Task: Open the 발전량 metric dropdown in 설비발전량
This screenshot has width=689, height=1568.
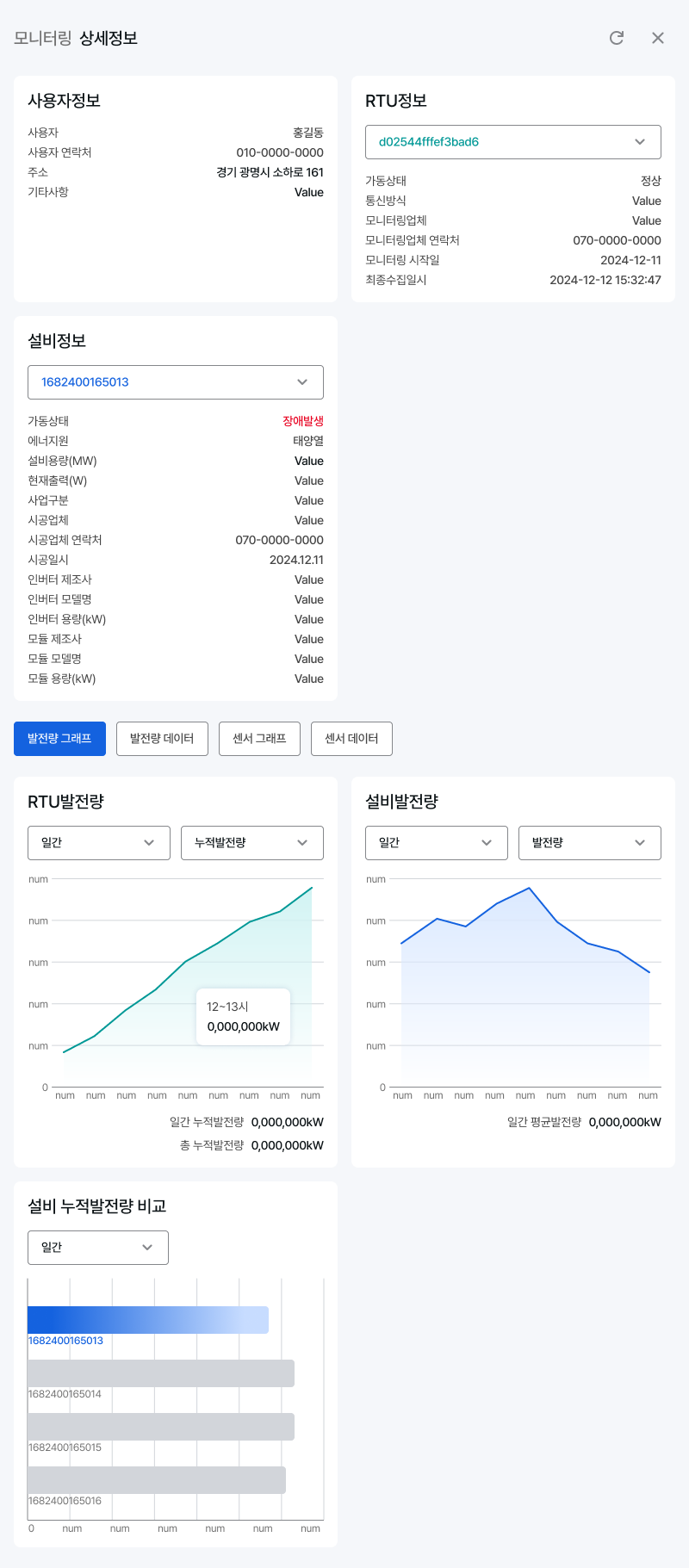Action: 590,843
